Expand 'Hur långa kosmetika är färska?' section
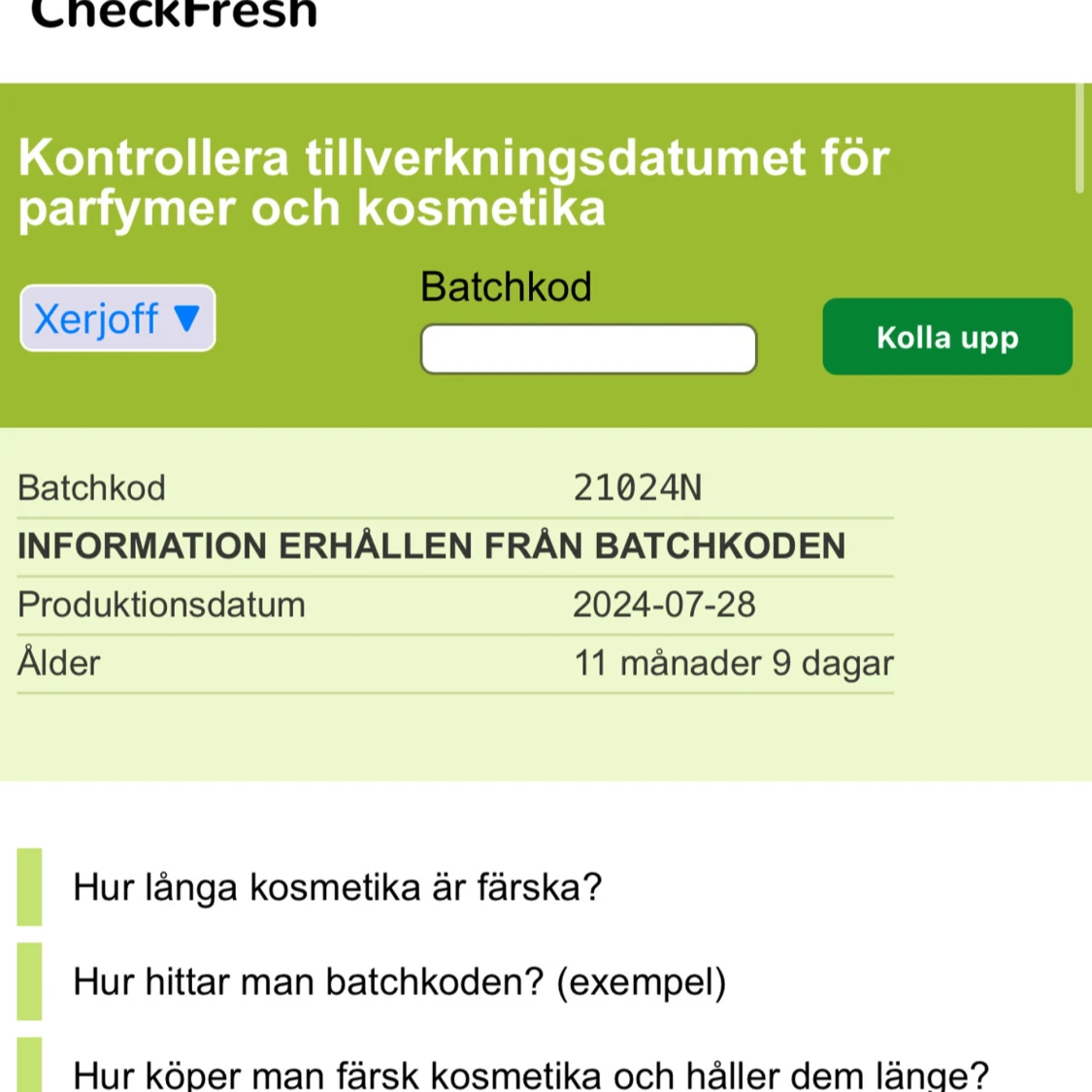The width and height of the screenshot is (1092, 1092). click(x=337, y=887)
